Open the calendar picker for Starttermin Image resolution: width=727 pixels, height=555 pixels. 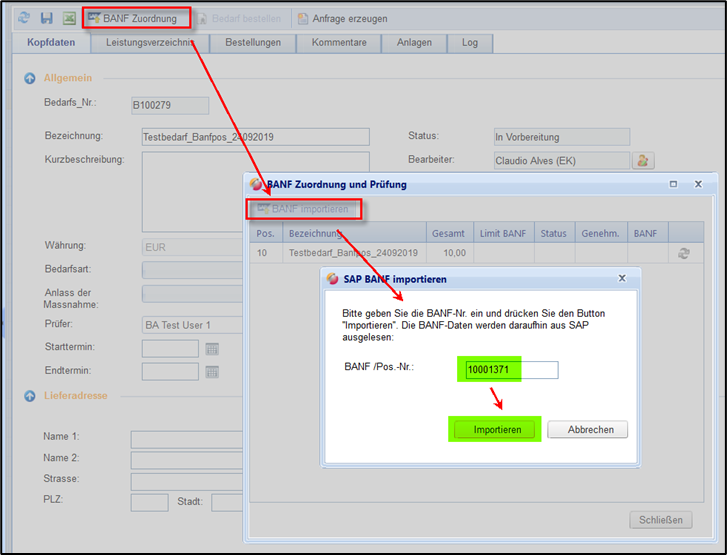coord(212,349)
